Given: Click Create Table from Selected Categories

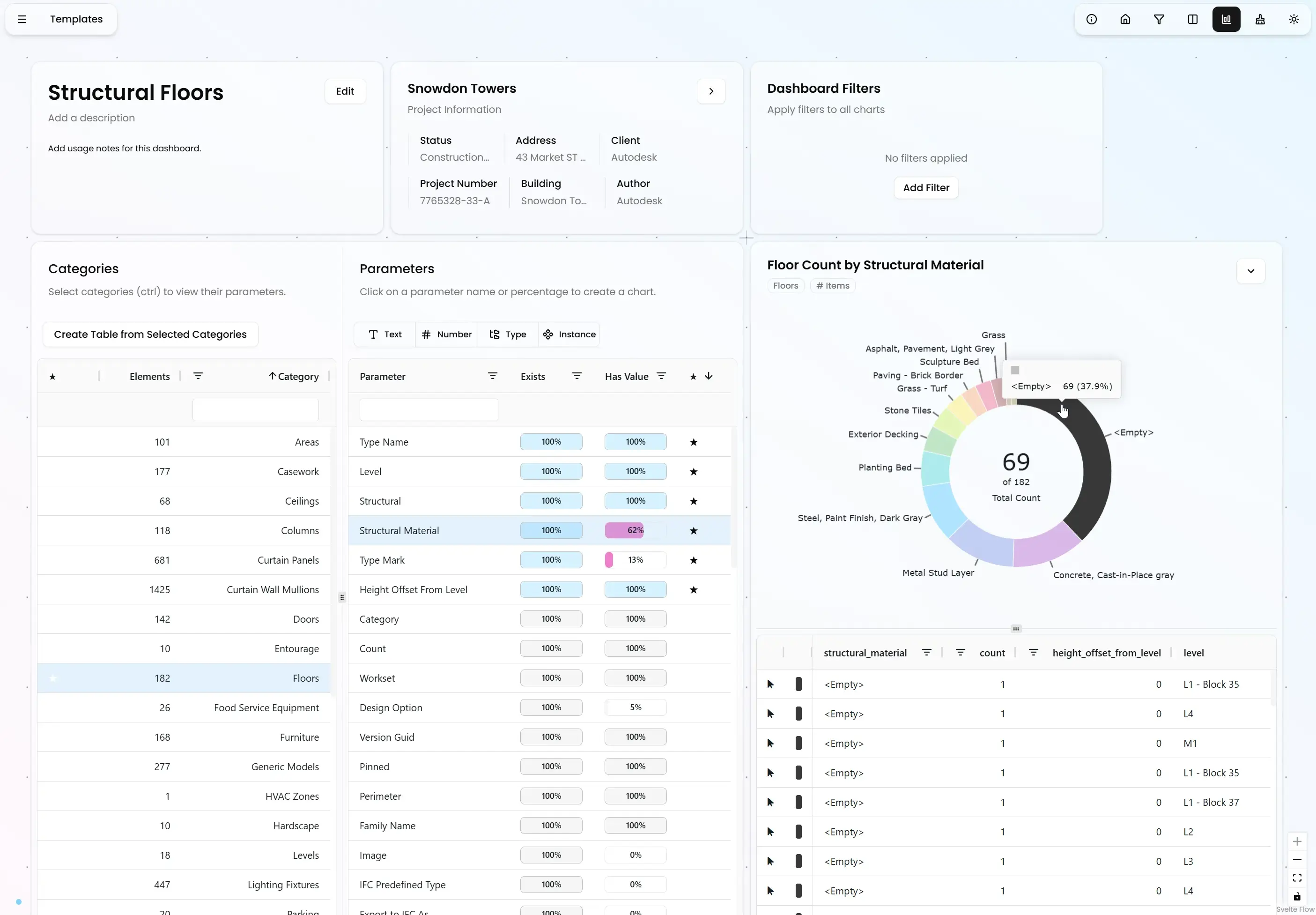Looking at the screenshot, I should tap(150, 334).
